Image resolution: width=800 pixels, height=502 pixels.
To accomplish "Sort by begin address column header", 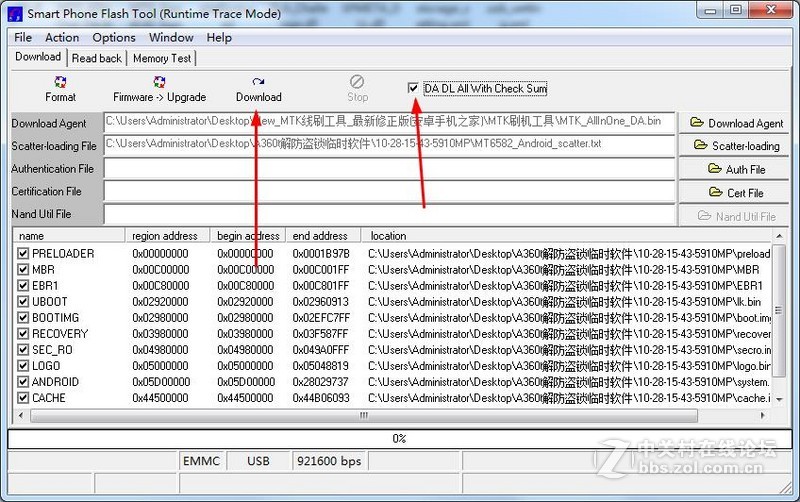I will (247, 236).
